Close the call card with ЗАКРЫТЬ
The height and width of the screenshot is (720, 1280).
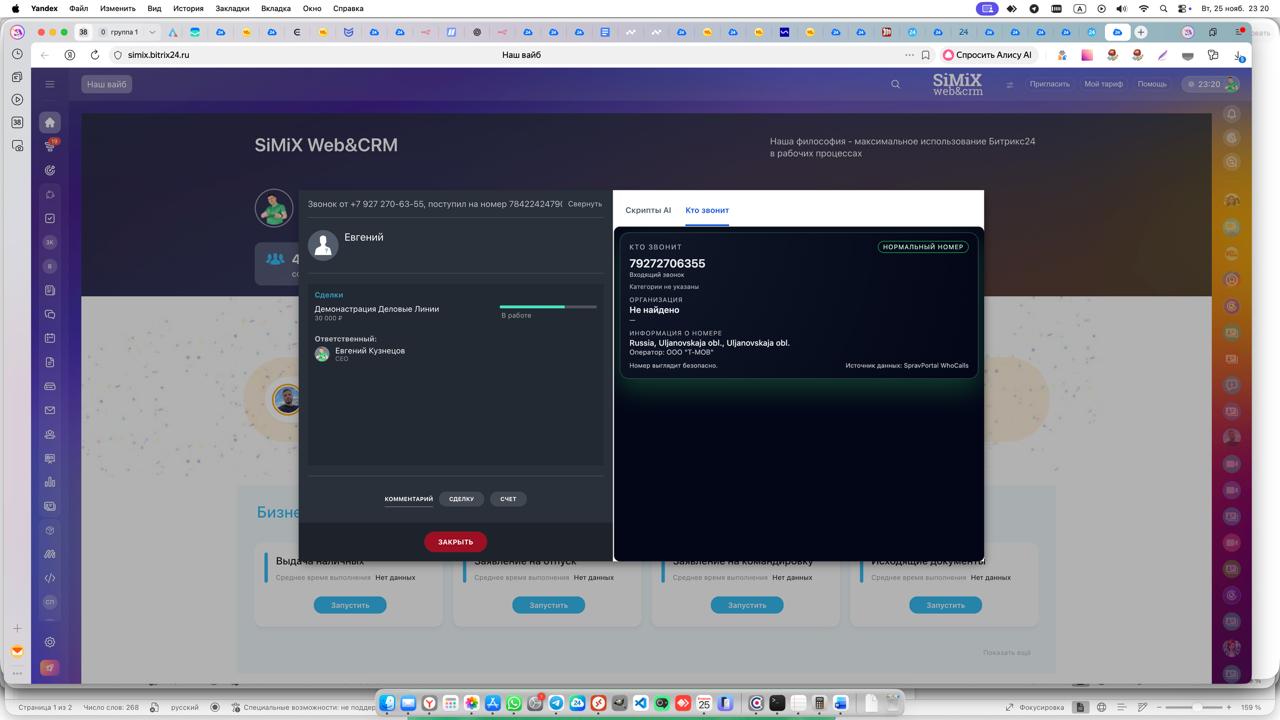point(455,542)
